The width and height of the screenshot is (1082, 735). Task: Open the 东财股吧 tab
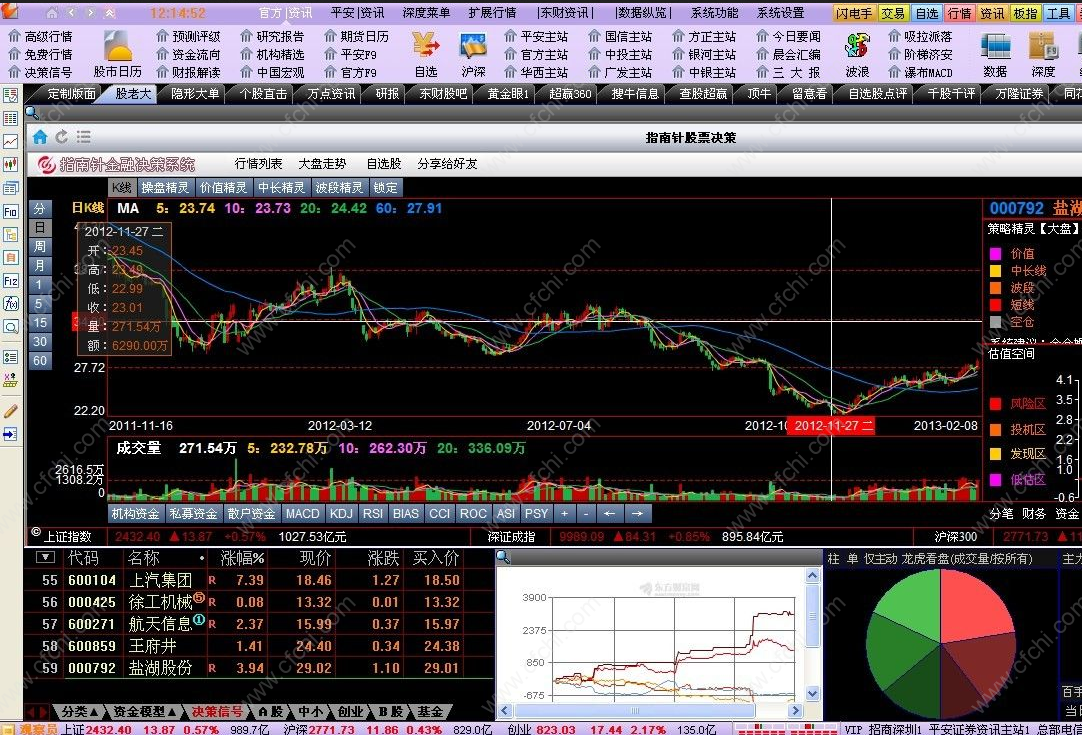click(x=443, y=94)
